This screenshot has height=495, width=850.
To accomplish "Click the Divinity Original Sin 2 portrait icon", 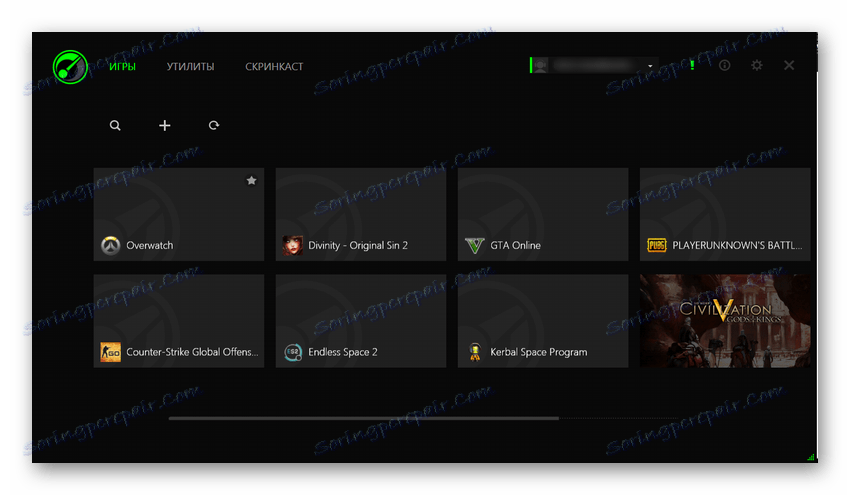I will [x=293, y=245].
